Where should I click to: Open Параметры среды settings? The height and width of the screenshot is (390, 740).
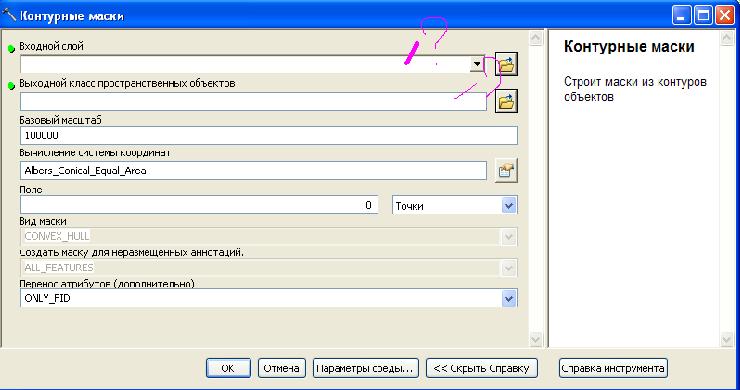click(365, 368)
